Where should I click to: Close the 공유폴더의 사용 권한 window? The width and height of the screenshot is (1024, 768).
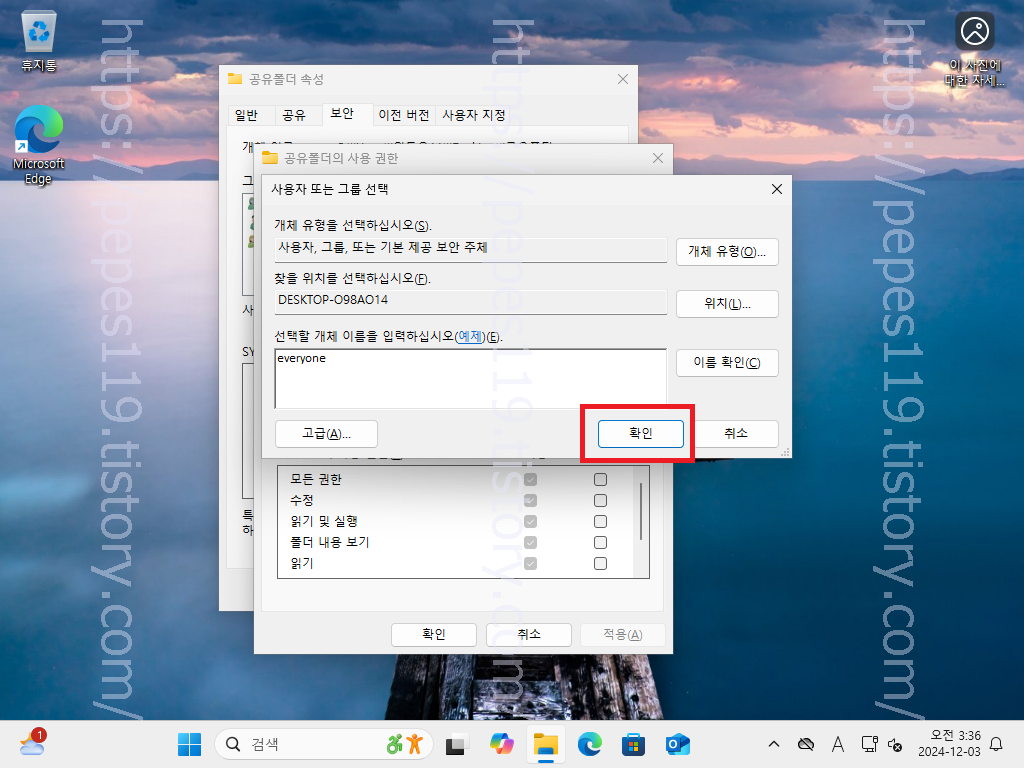coord(658,158)
